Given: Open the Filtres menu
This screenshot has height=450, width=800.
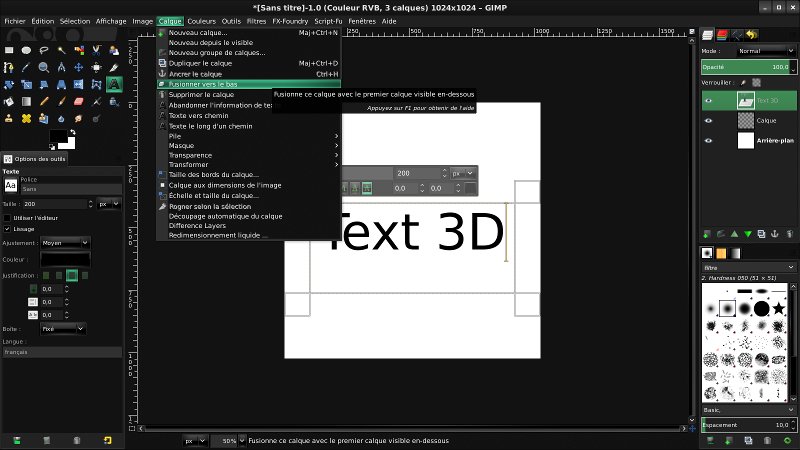Looking at the screenshot, I should [256, 21].
